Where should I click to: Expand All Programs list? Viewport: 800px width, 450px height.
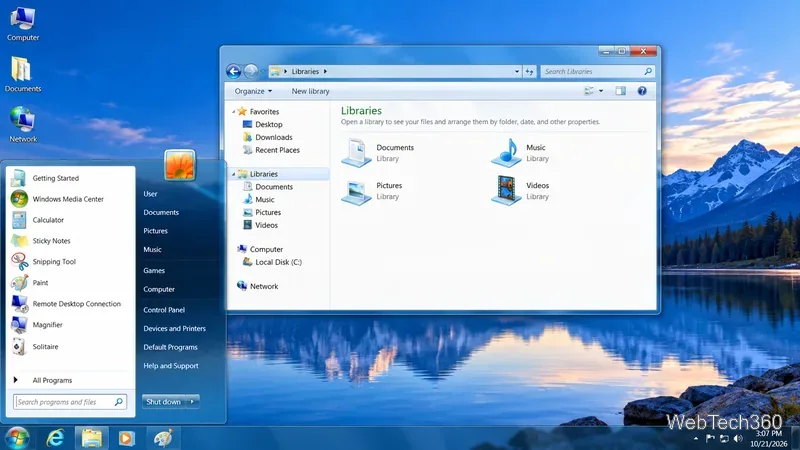click(x=70, y=380)
